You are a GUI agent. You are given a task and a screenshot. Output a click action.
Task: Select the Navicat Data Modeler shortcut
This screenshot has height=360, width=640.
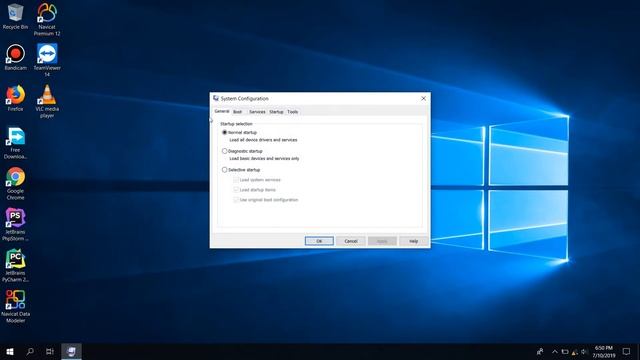(x=16, y=307)
